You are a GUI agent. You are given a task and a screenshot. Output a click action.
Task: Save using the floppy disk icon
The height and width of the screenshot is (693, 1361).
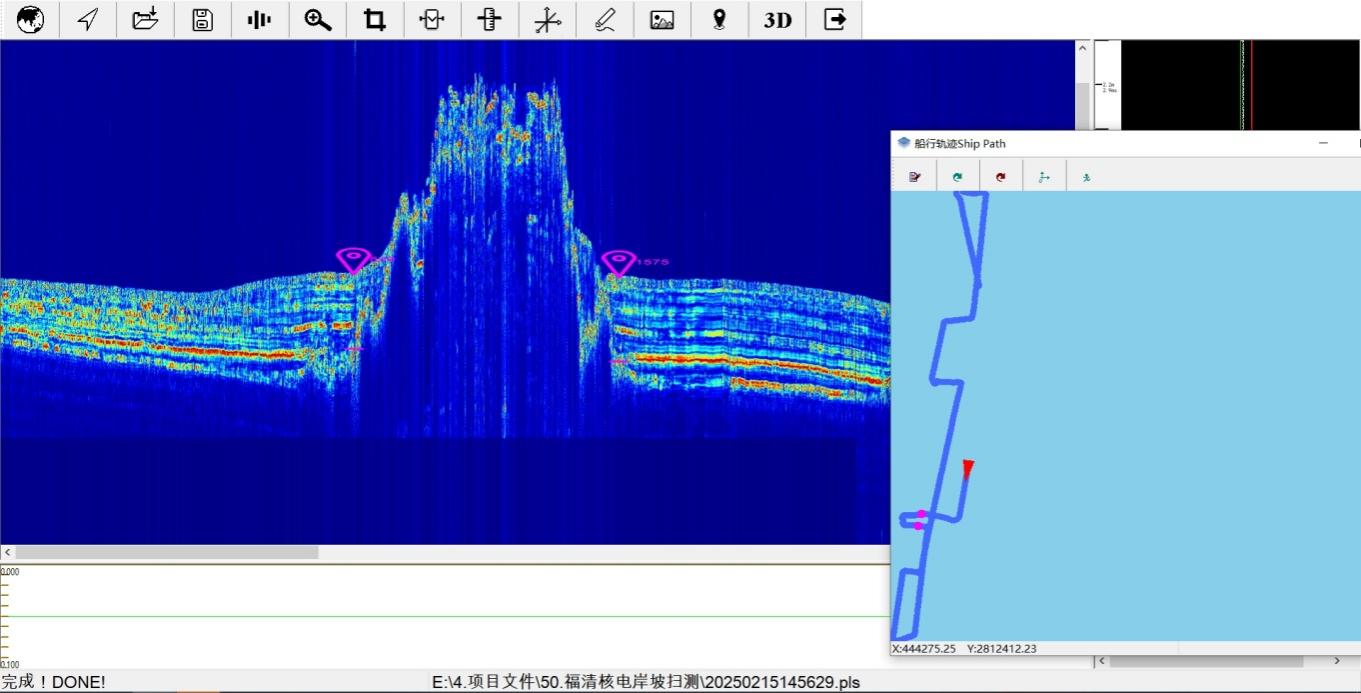pyautogui.click(x=202, y=19)
